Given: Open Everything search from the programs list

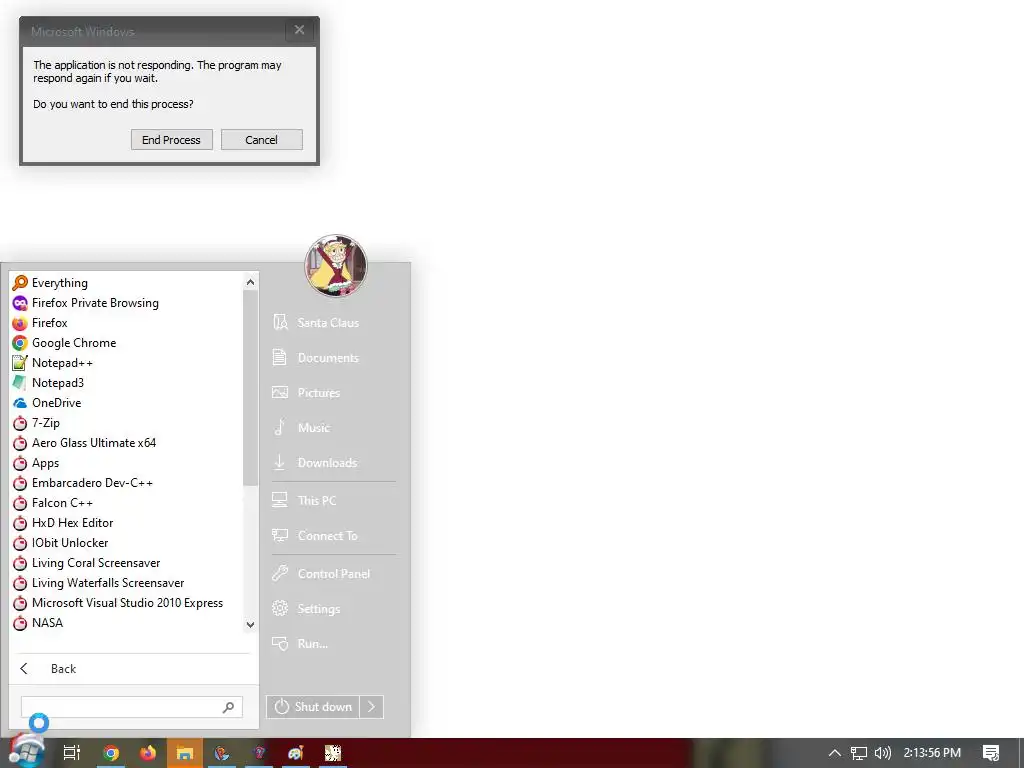Looking at the screenshot, I should point(127,283).
